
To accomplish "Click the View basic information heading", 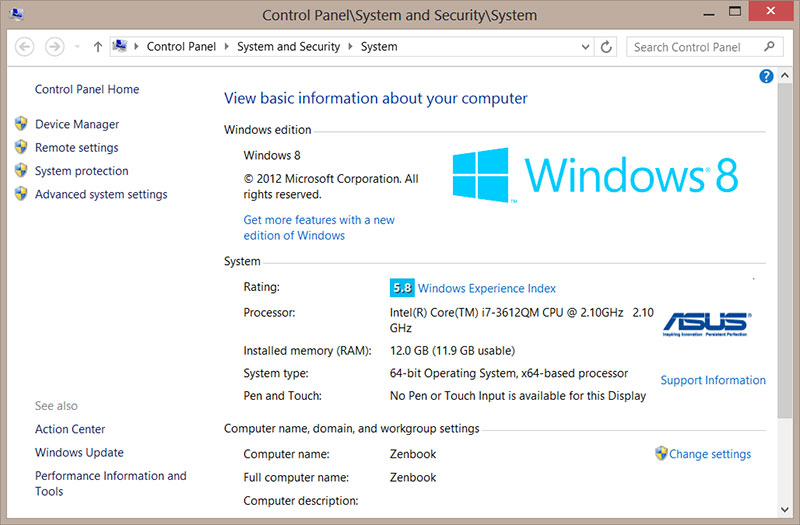I will coord(376,98).
